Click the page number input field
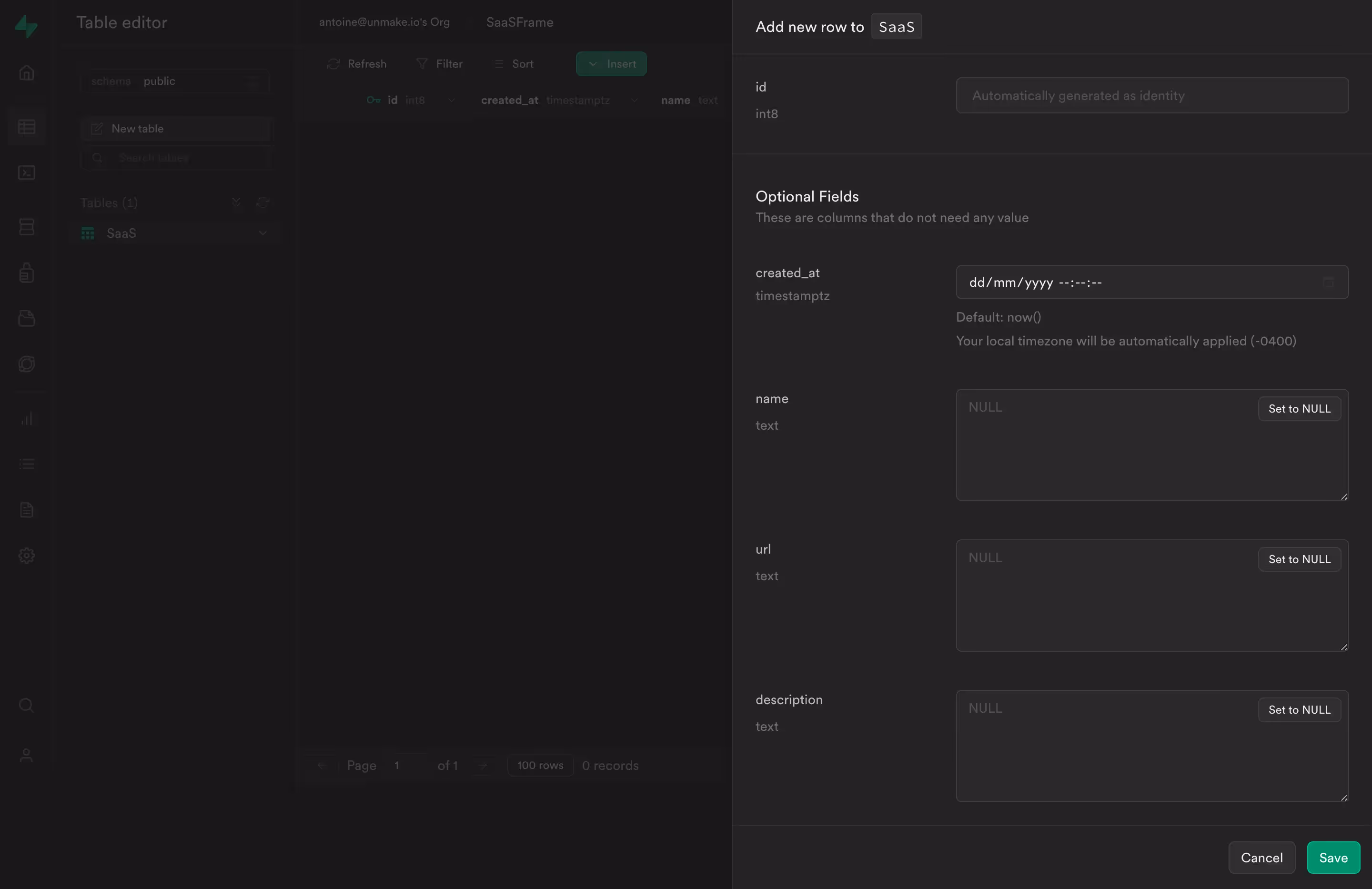The width and height of the screenshot is (1372, 889). pos(404,765)
